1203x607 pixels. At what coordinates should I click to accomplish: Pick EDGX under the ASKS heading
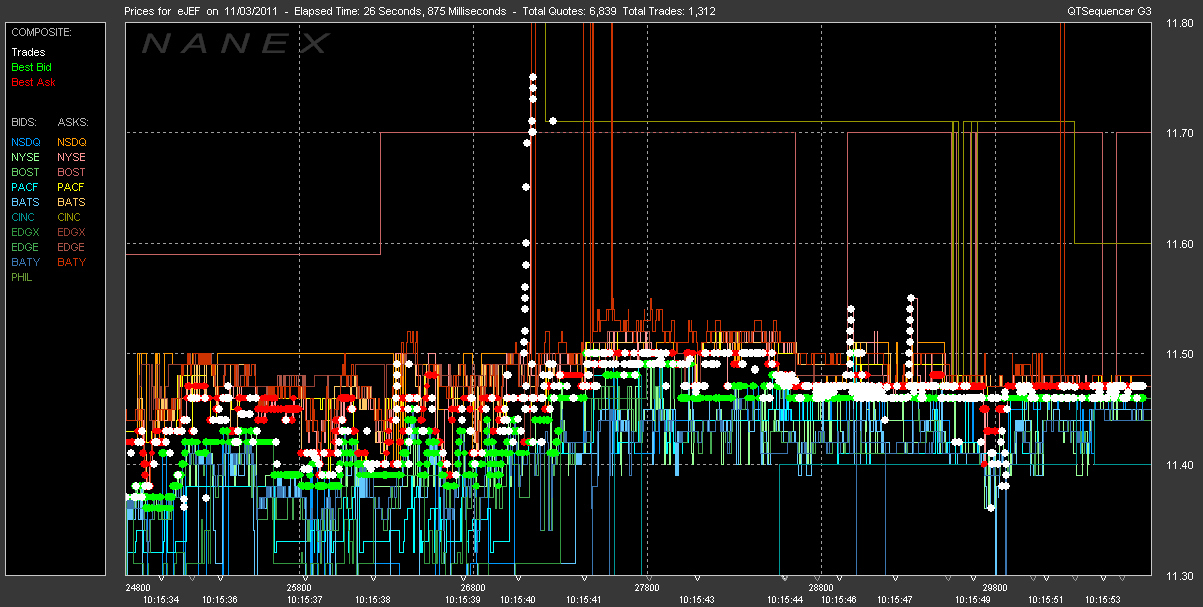(72, 231)
